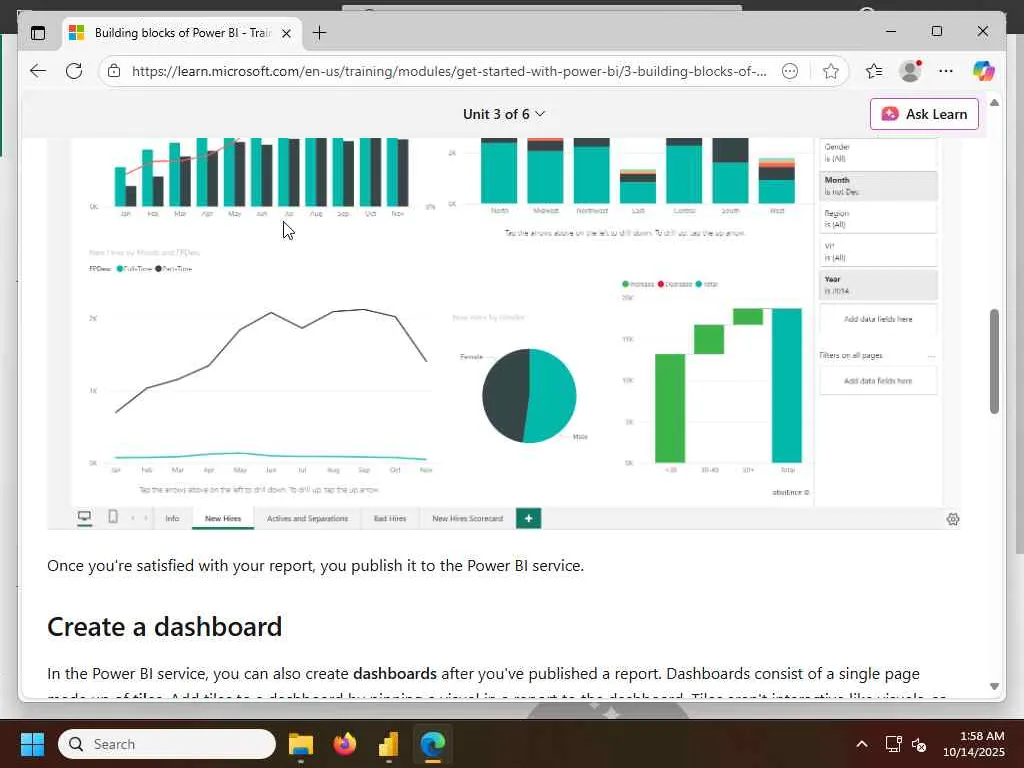
Task: Open Power BI Desktop from the taskbar
Action: (389, 744)
